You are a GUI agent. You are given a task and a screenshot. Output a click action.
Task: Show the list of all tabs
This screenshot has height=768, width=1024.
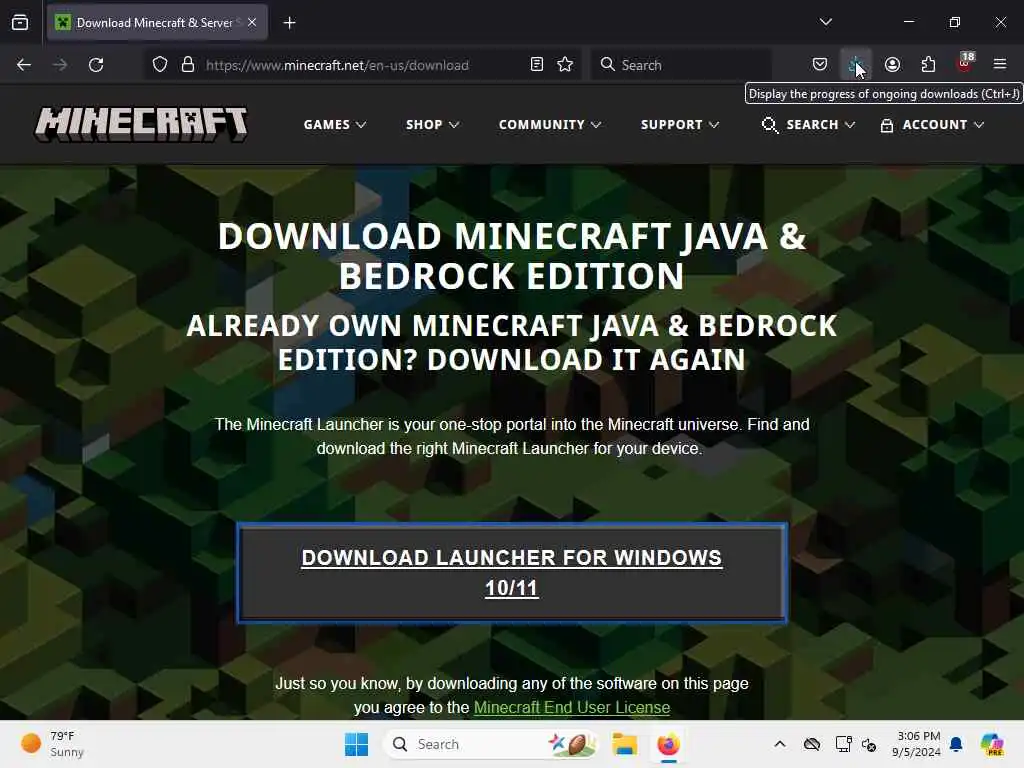tap(826, 22)
